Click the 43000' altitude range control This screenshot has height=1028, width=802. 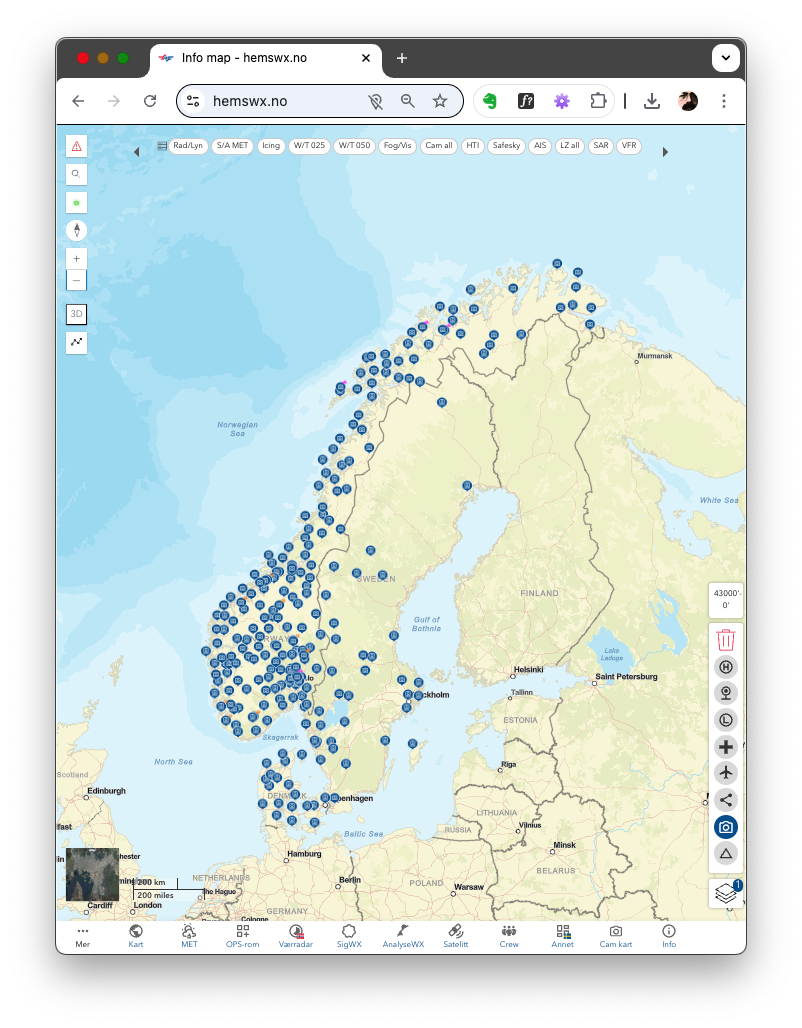pyautogui.click(x=726, y=599)
